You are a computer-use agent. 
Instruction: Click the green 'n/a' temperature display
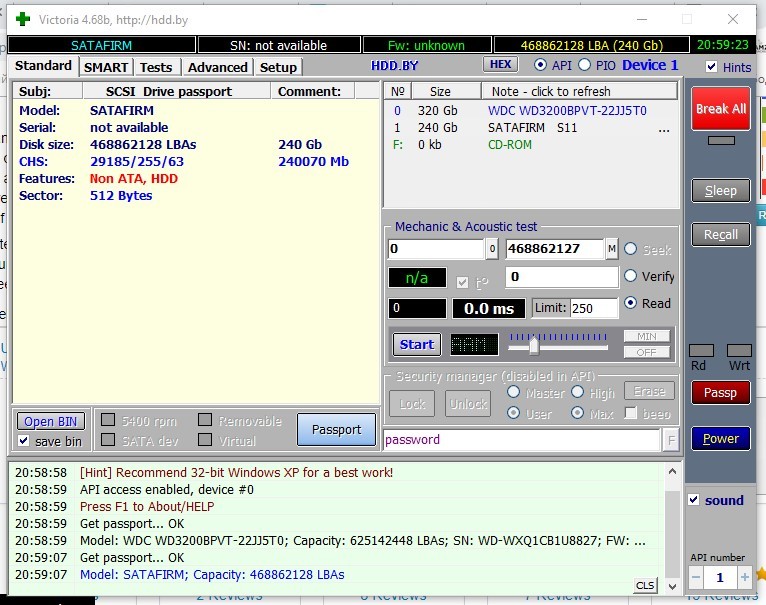click(417, 278)
